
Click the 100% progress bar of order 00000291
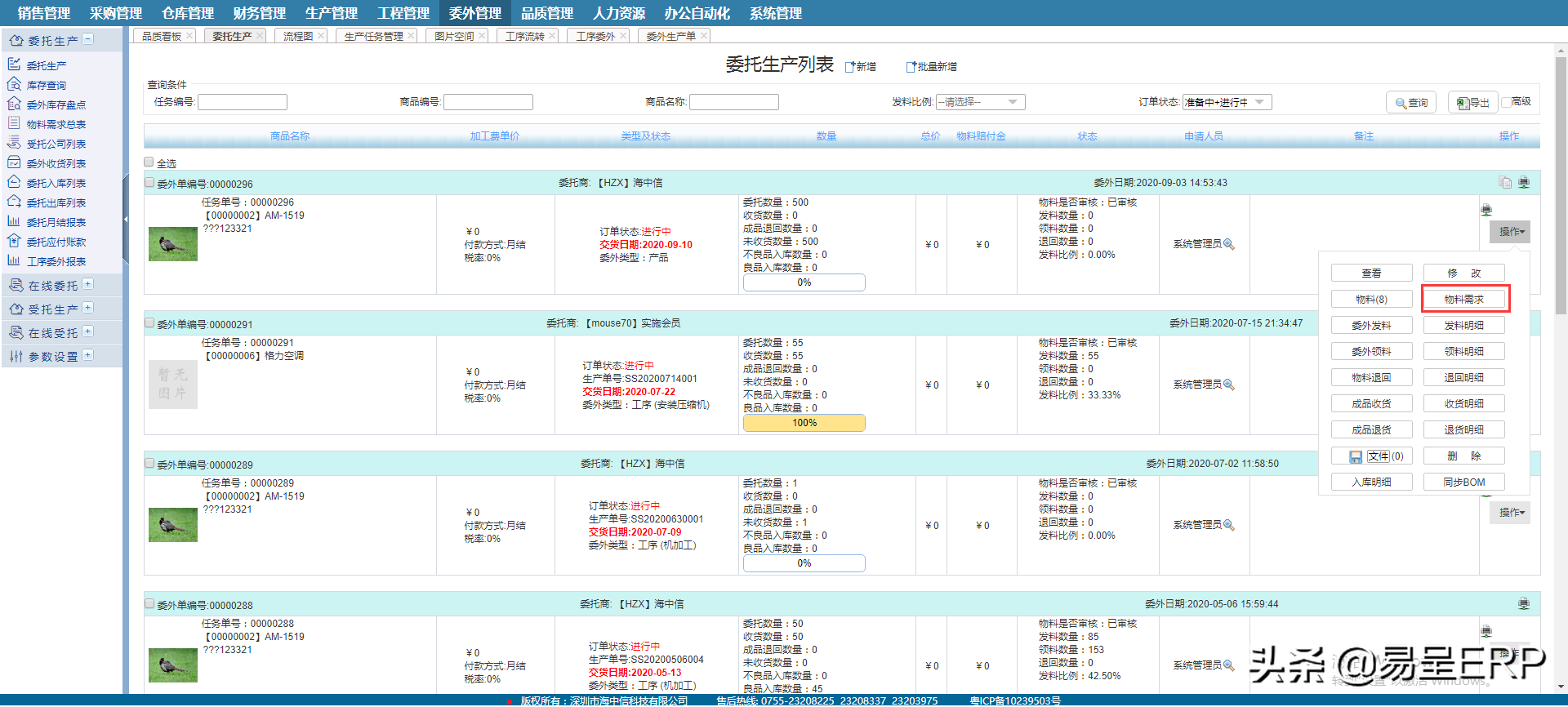click(804, 423)
